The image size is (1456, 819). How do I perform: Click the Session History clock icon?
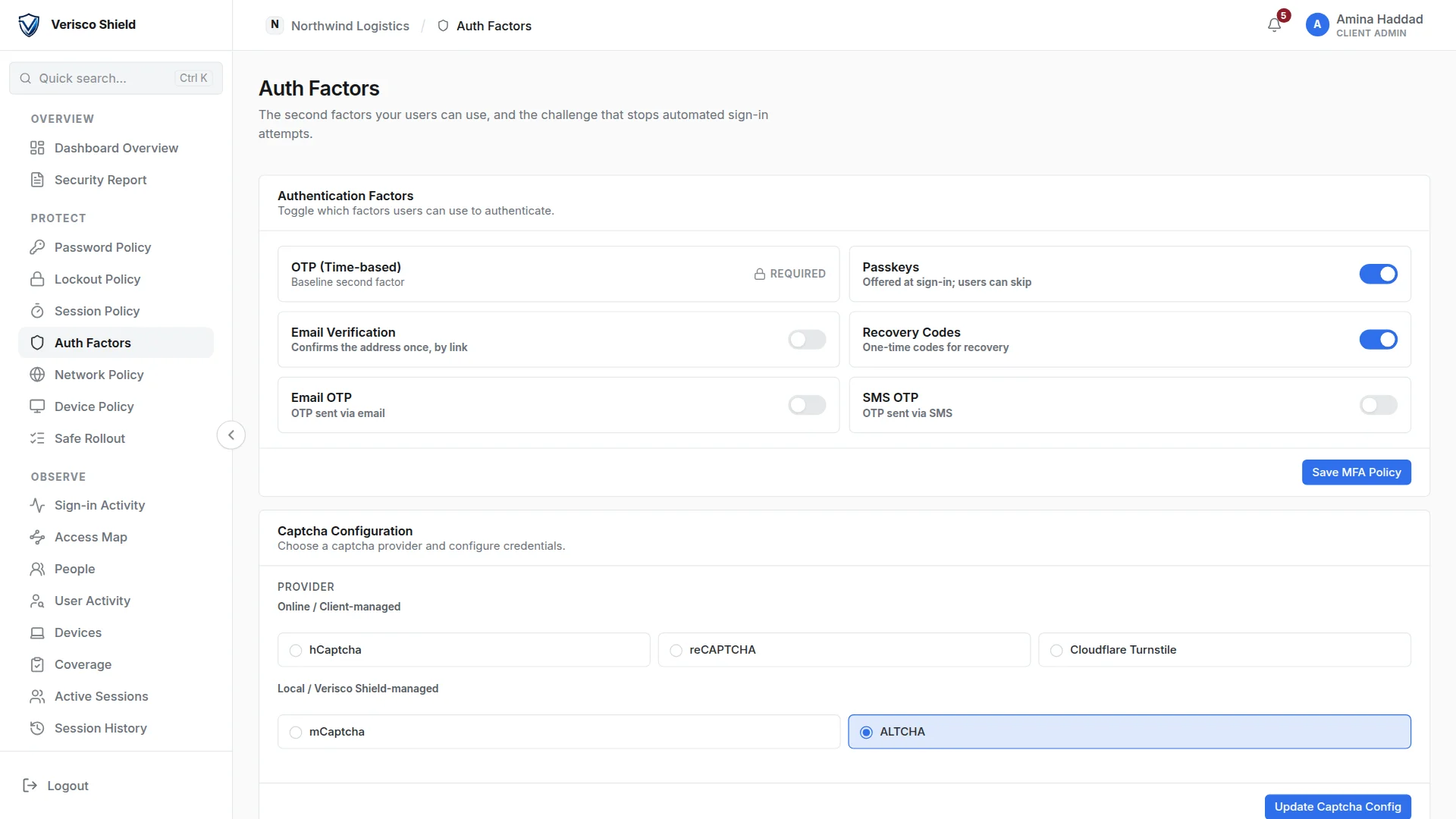(37, 728)
